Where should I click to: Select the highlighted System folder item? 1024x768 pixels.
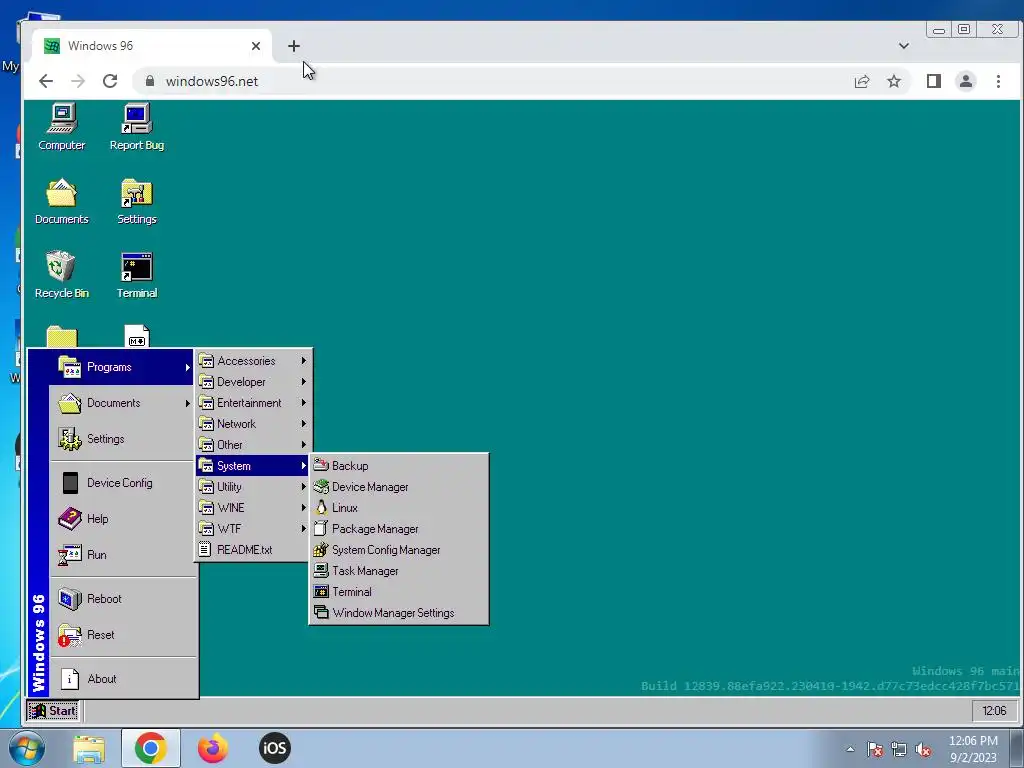click(x=253, y=466)
